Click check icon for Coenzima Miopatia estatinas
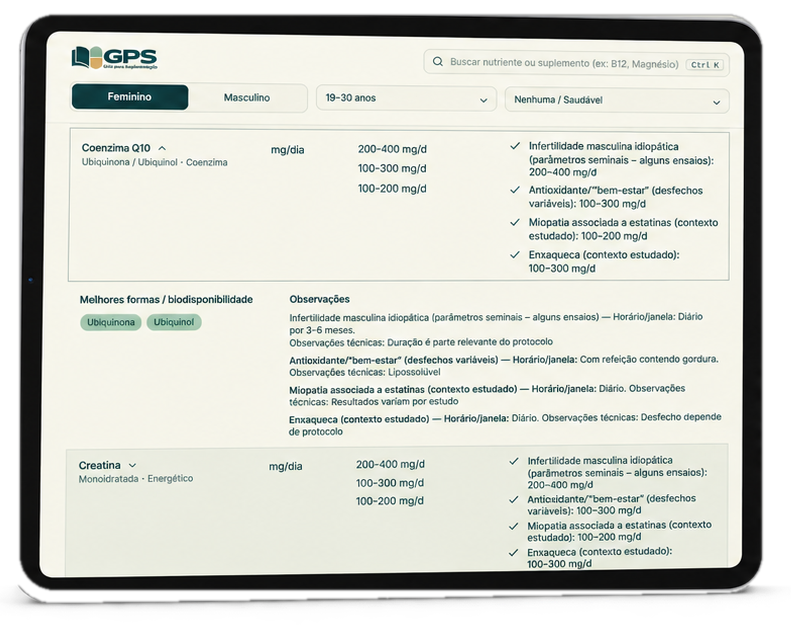 click(515, 222)
